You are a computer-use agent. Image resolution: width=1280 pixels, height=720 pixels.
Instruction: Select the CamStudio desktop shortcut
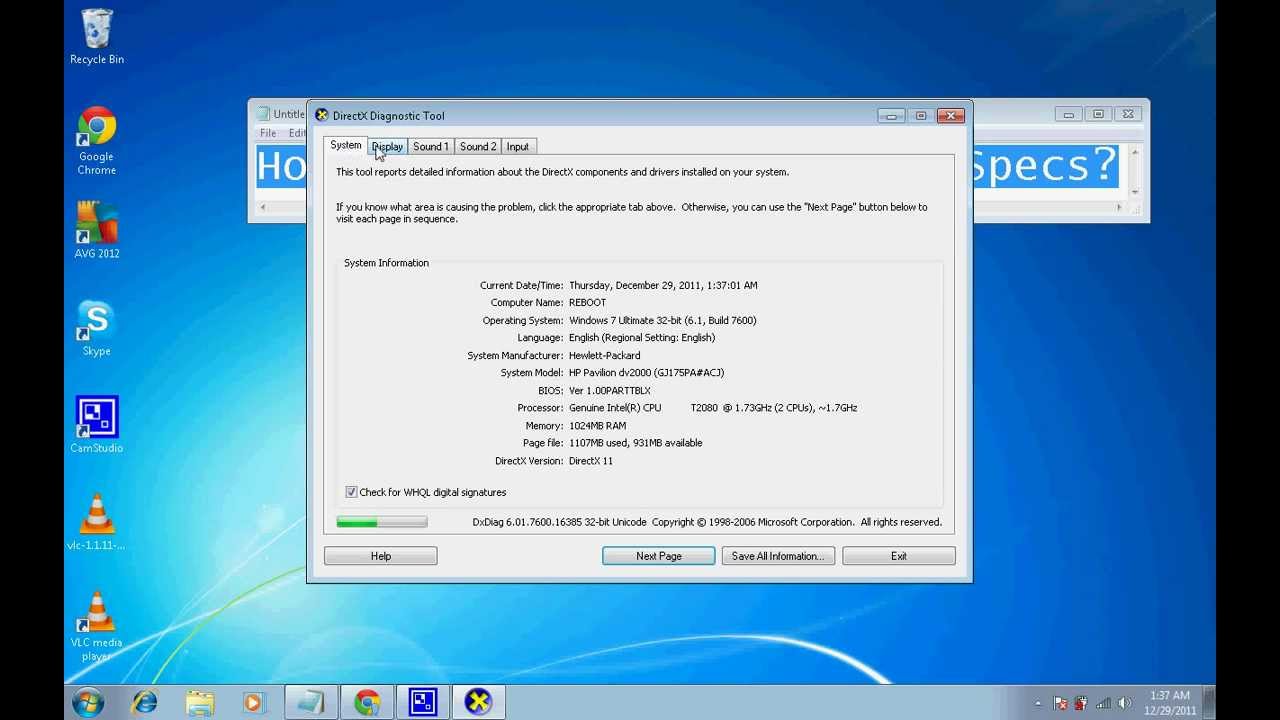[x=97, y=425]
